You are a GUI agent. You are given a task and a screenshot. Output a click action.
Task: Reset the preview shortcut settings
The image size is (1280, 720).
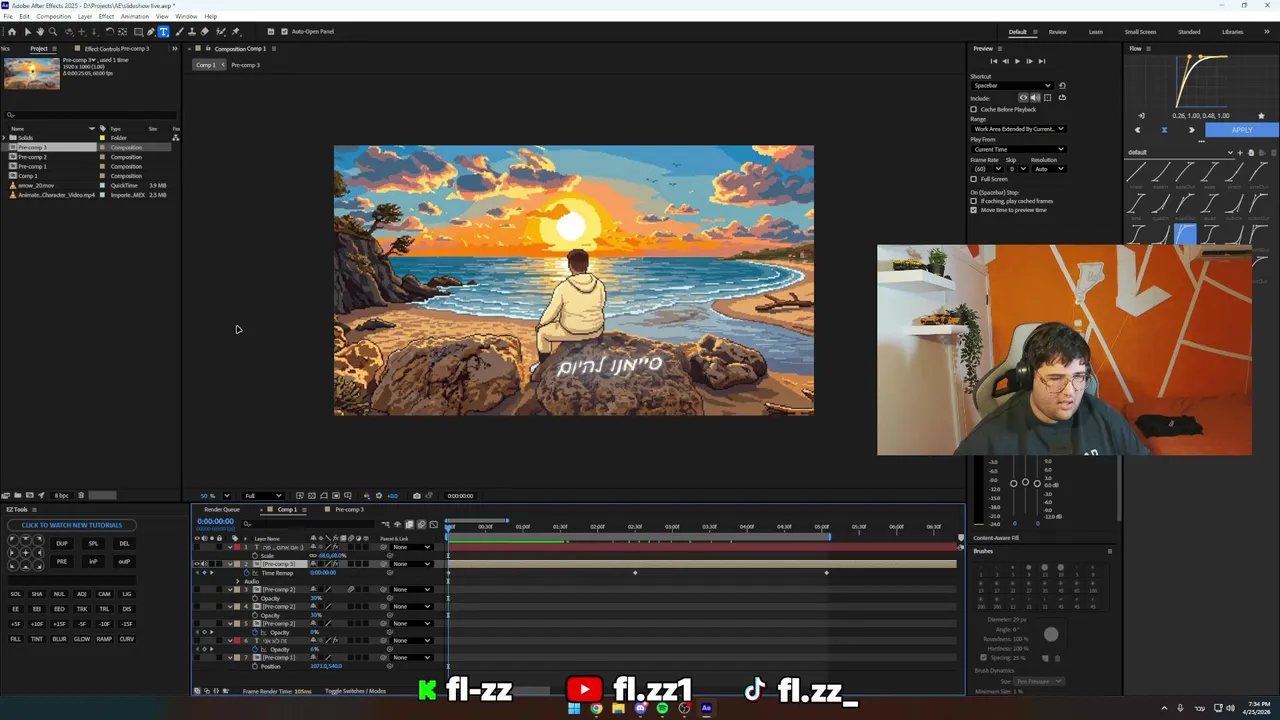(1062, 86)
